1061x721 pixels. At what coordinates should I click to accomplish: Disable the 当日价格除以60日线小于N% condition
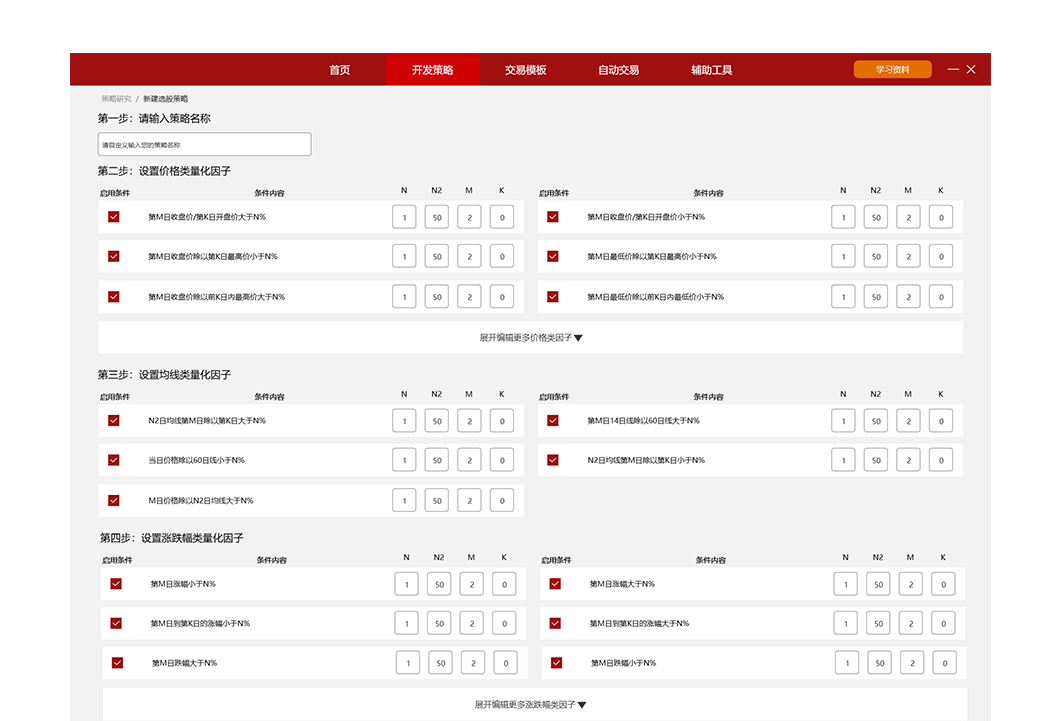[x=114, y=461]
